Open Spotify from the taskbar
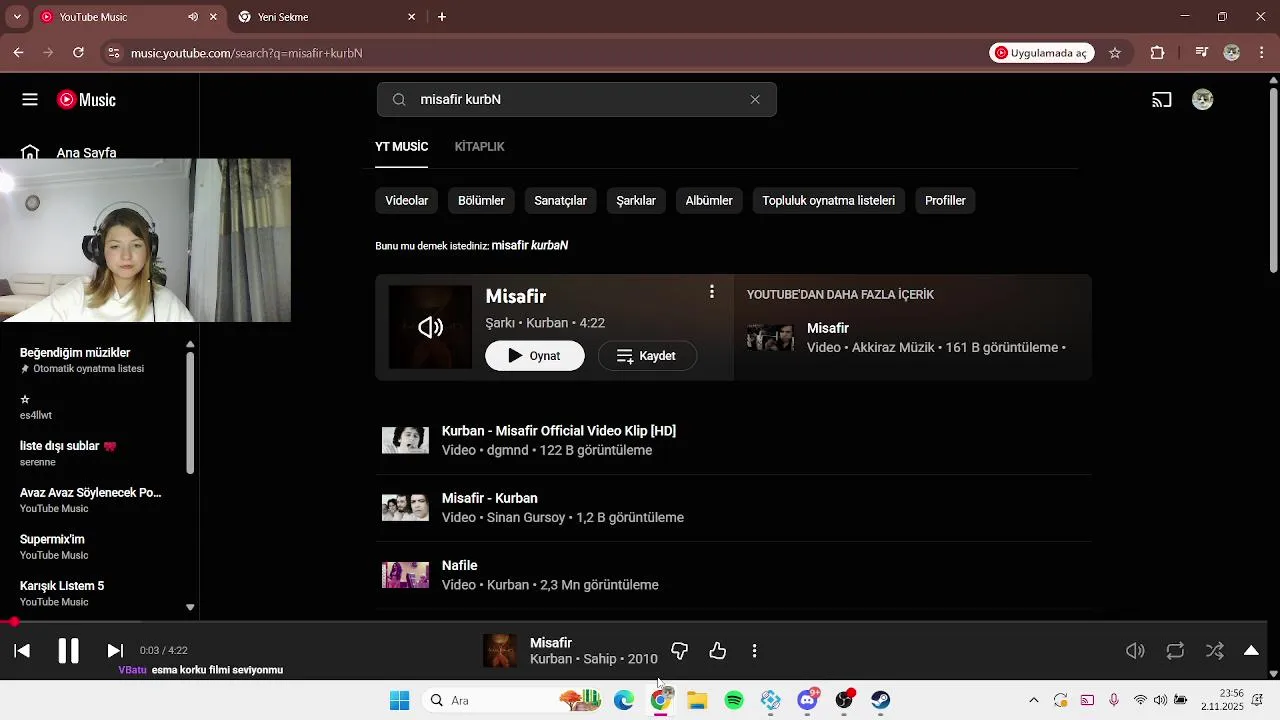Image resolution: width=1280 pixels, height=720 pixels. 734,700
